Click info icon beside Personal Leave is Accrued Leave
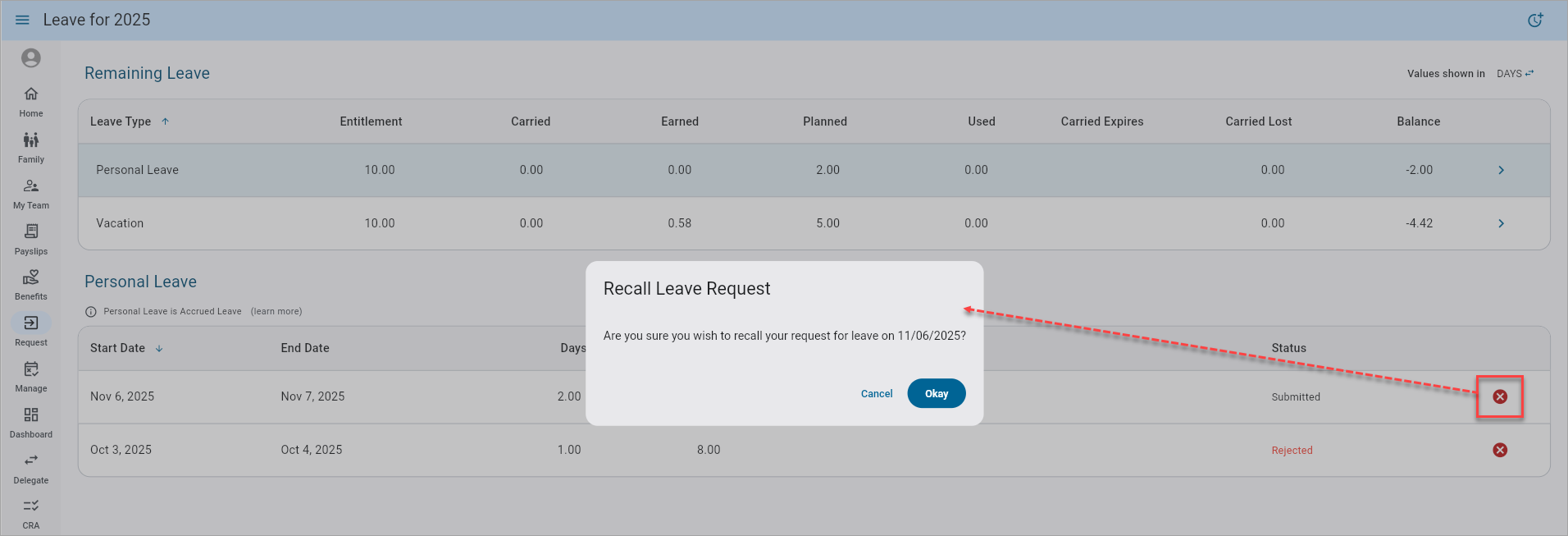The image size is (1568, 536). [x=91, y=312]
